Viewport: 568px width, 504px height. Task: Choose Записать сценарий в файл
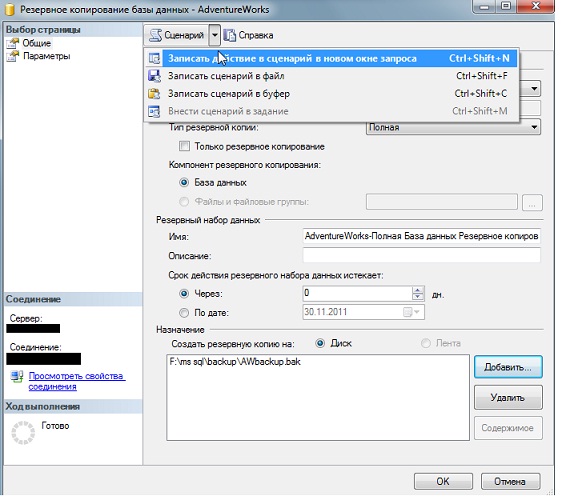pyautogui.click(x=331, y=76)
